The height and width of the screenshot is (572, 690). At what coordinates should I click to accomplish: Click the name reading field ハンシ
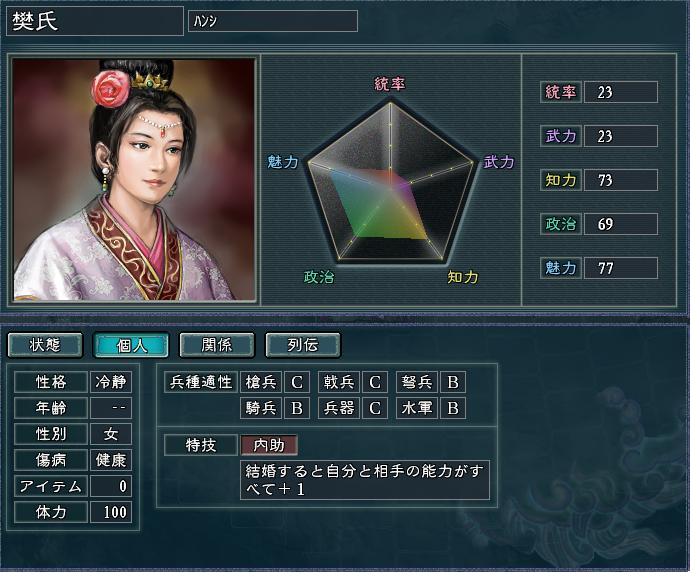273,21
